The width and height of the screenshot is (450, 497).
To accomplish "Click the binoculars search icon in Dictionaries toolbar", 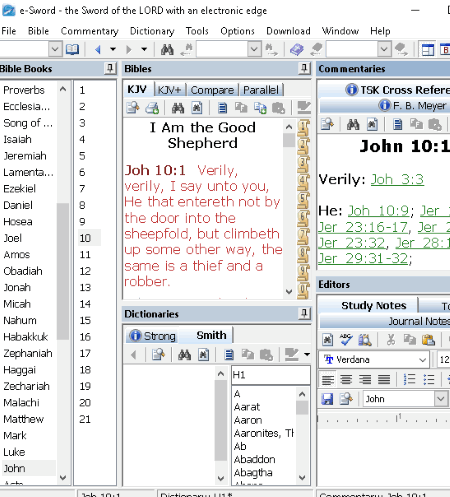I will [184, 355].
